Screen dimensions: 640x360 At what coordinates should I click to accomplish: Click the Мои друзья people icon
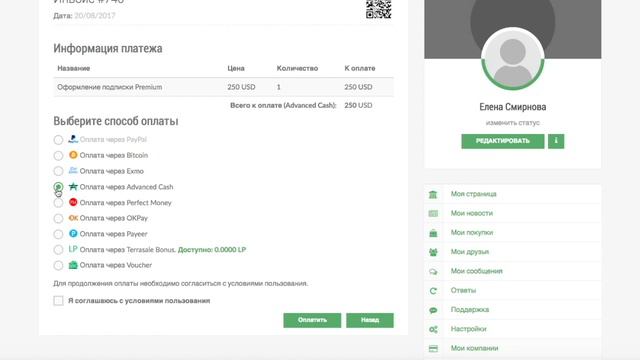(x=433, y=252)
